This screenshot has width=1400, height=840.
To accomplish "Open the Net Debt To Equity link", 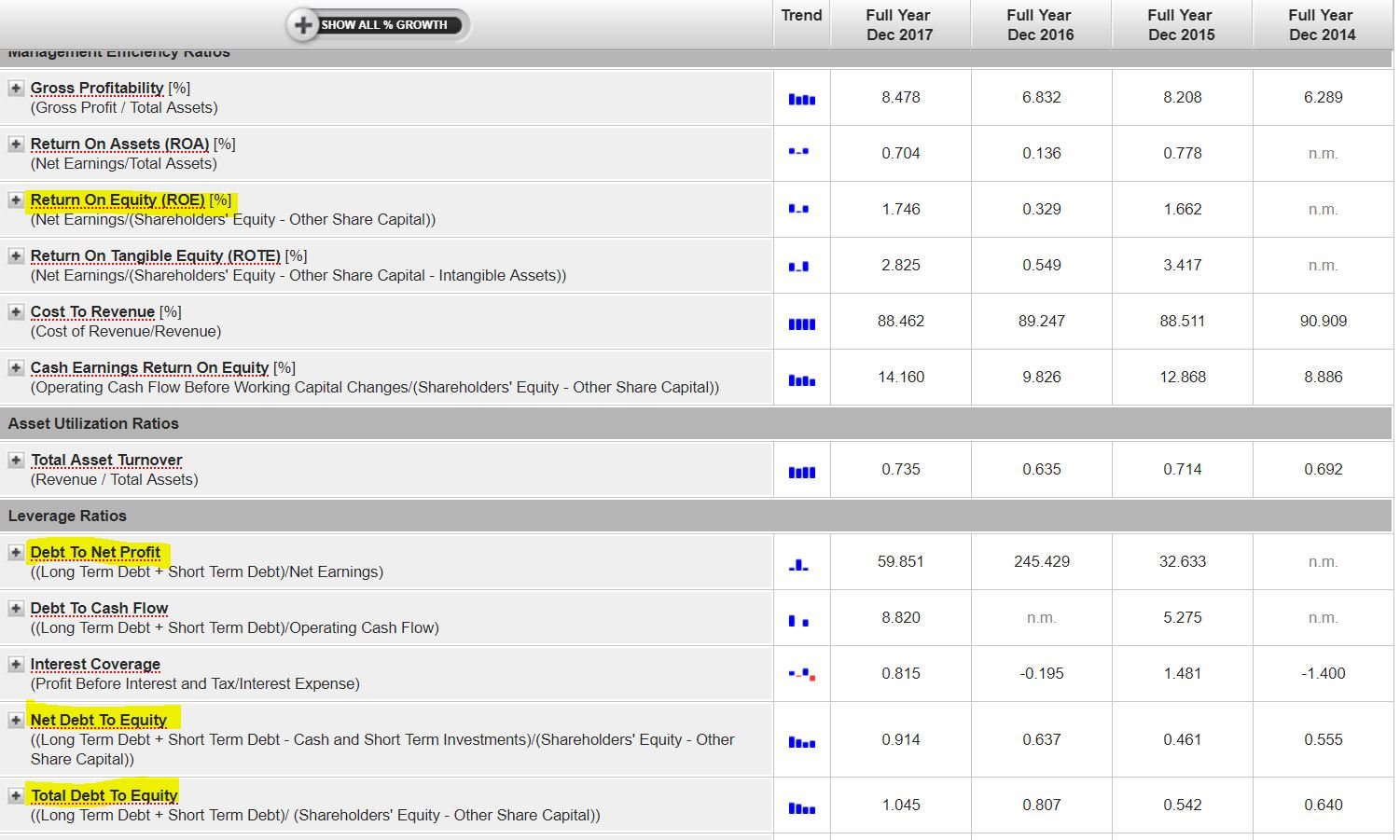I will click(x=98, y=720).
